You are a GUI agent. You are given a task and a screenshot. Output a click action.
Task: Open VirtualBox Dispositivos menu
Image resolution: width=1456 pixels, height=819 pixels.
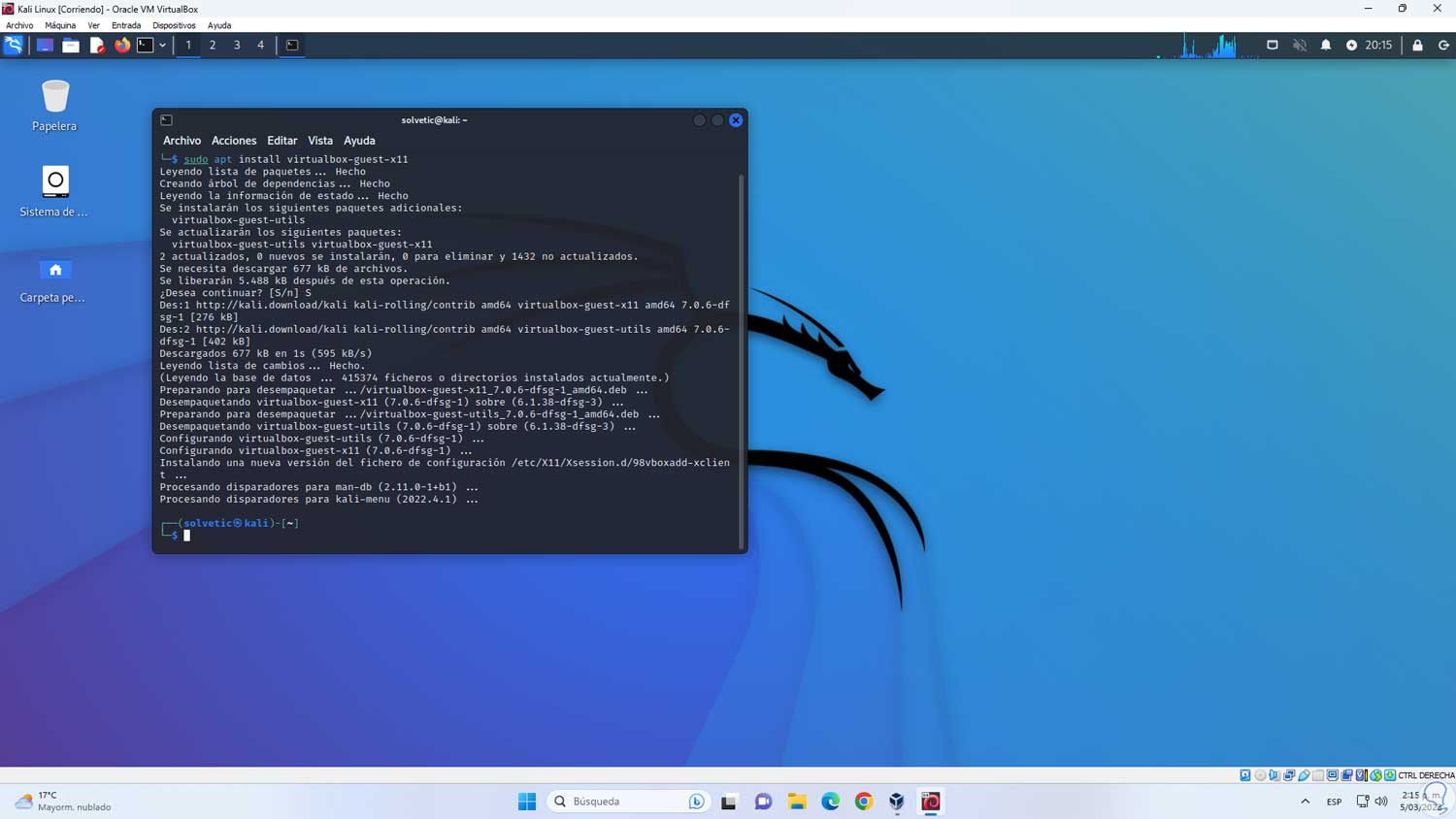click(174, 25)
